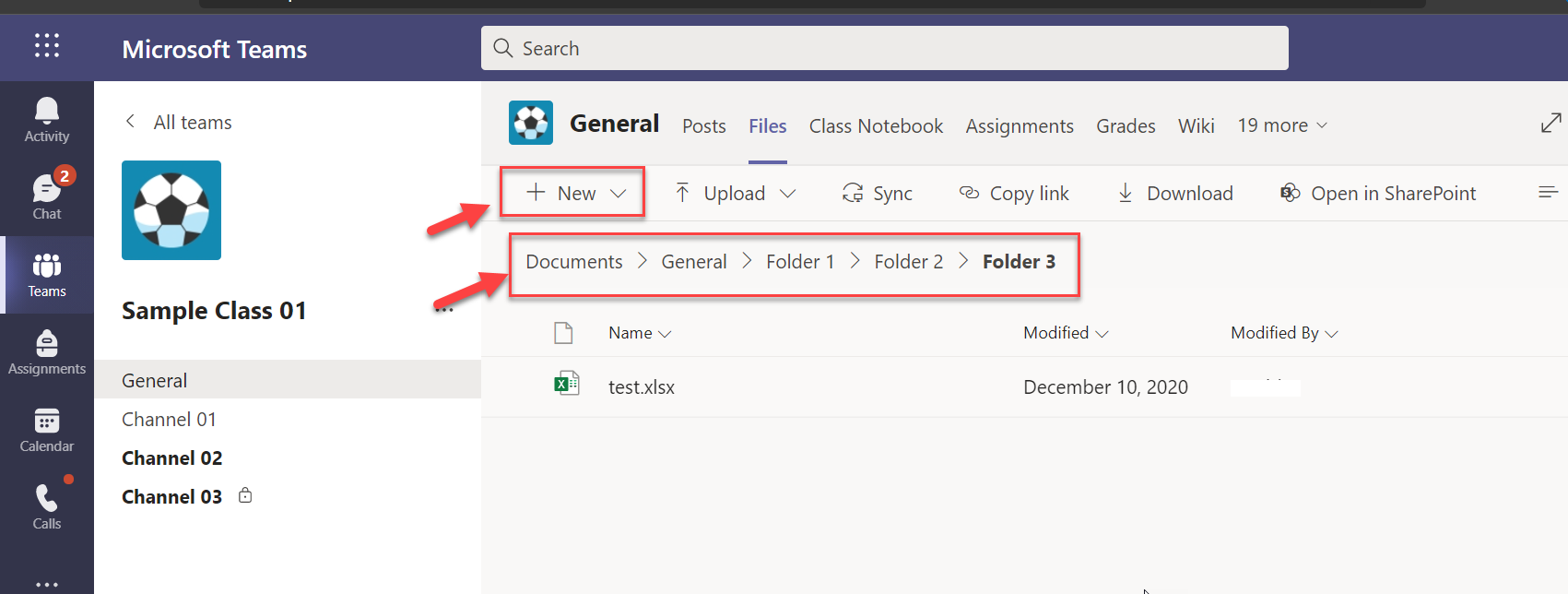Click Open in SharePoint

(1393, 193)
